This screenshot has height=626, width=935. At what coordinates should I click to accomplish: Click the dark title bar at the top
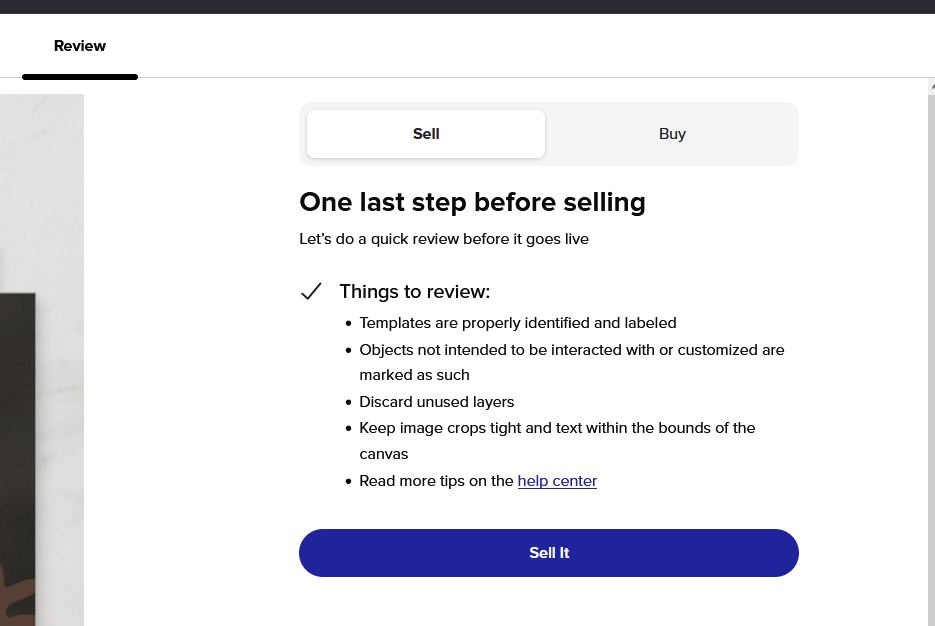[x=468, y=7]
